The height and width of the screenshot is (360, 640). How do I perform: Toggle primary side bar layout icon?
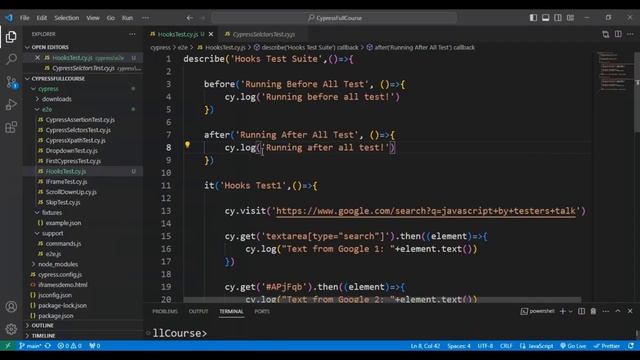point(533,18)
